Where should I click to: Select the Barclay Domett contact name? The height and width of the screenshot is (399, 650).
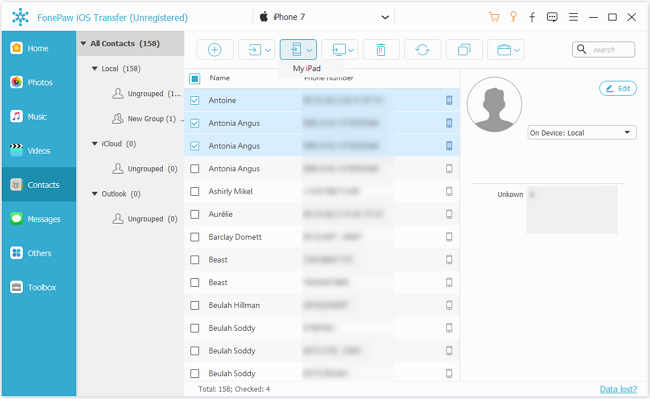tap(235, 237)
